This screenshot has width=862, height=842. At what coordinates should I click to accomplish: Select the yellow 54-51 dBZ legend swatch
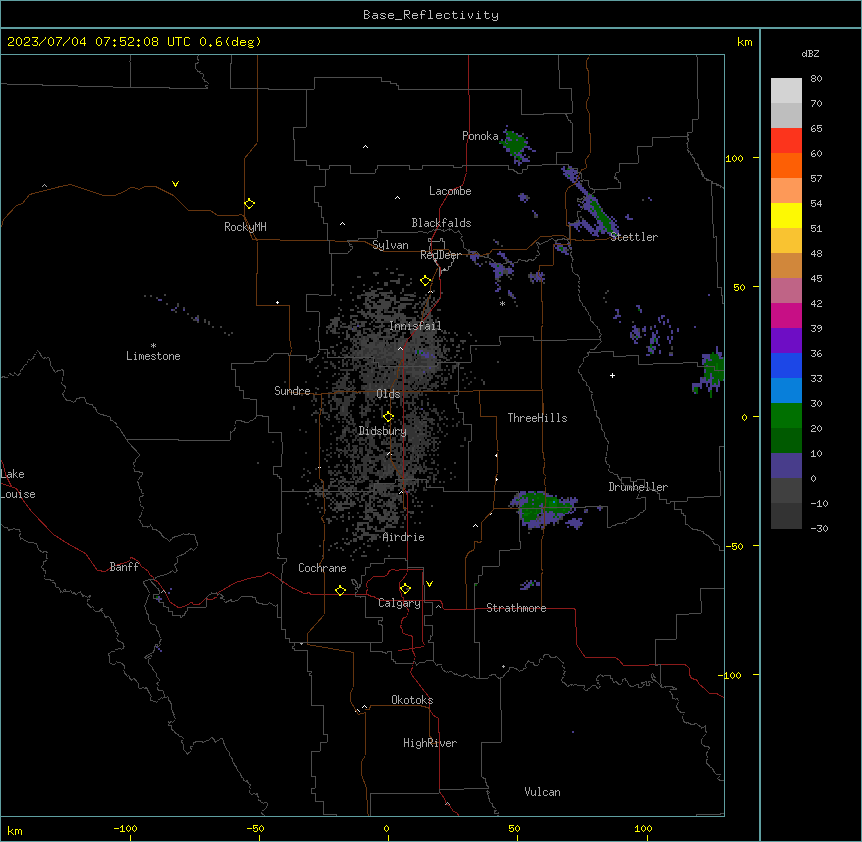(786, 215)
